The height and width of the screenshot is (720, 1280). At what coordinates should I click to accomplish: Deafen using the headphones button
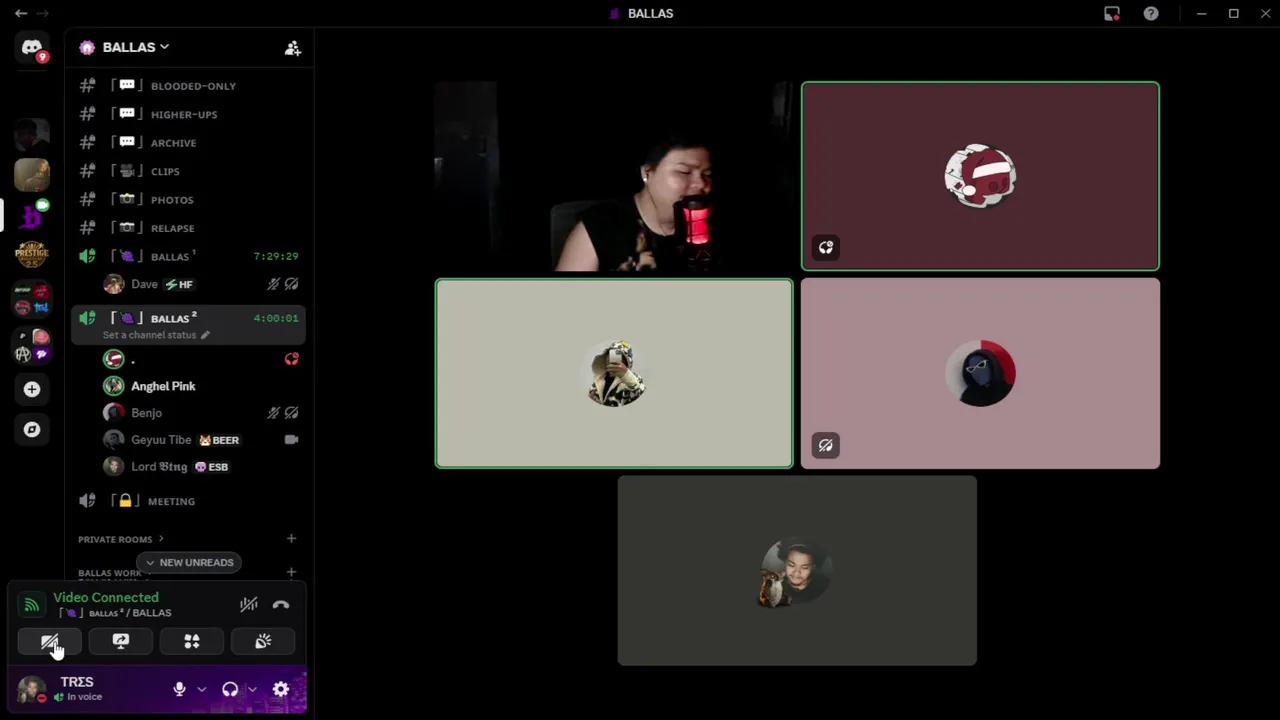pyautogui.click(x=230, y=689)
